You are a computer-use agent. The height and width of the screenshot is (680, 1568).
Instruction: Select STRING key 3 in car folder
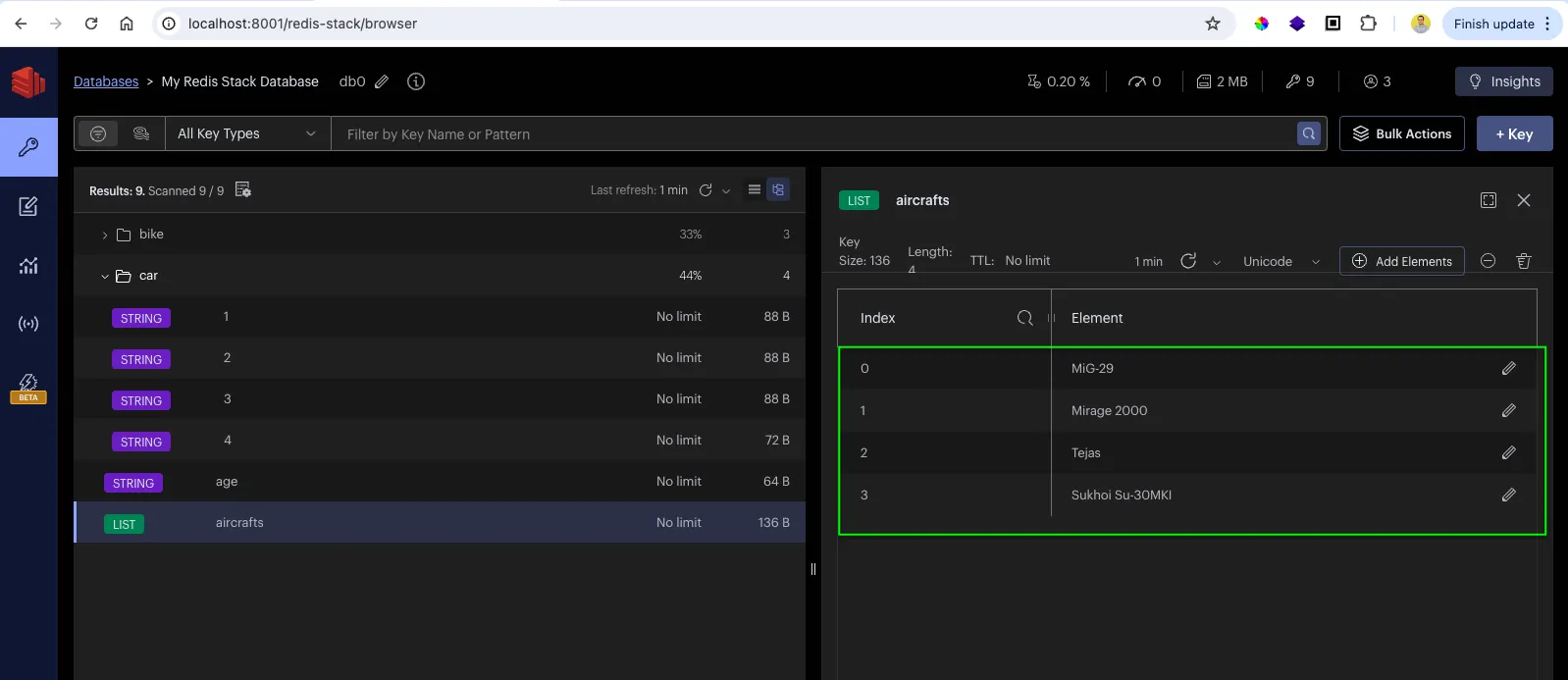pyautogui.click(x=440, y=399)
